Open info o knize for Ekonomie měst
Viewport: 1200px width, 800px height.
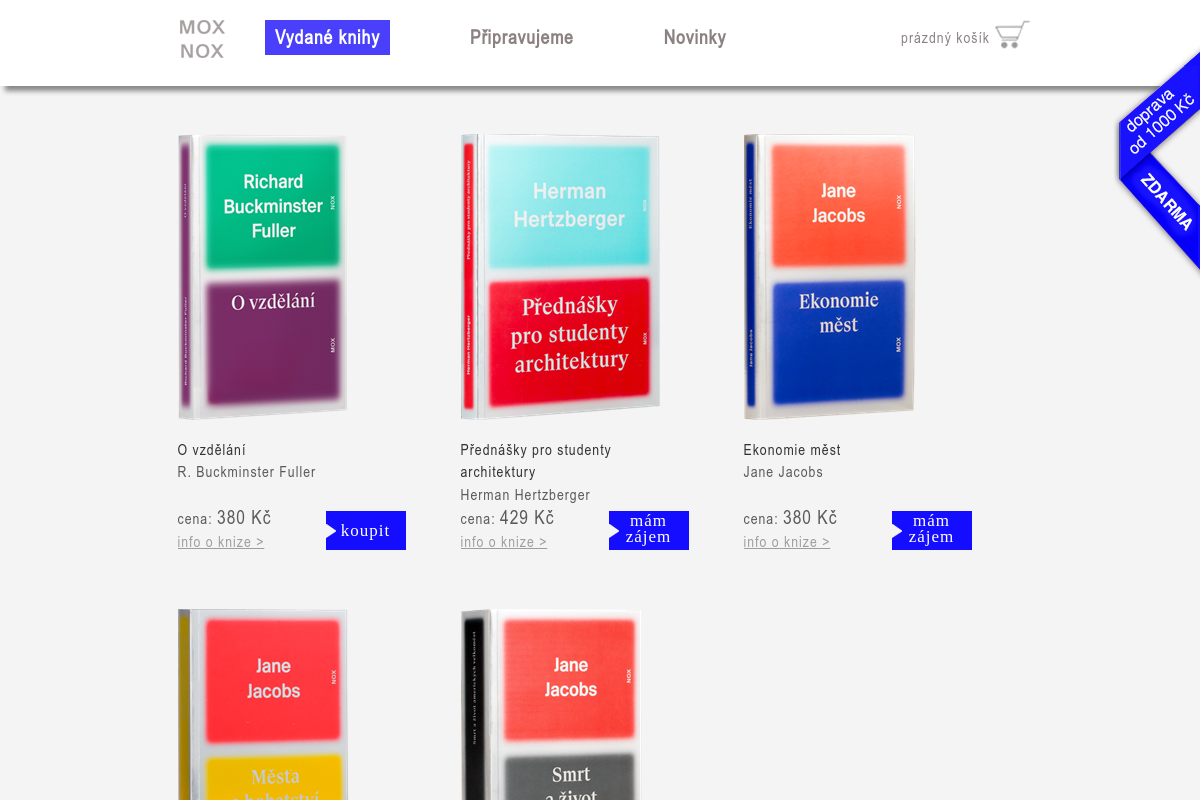click(x=787, y=542)
